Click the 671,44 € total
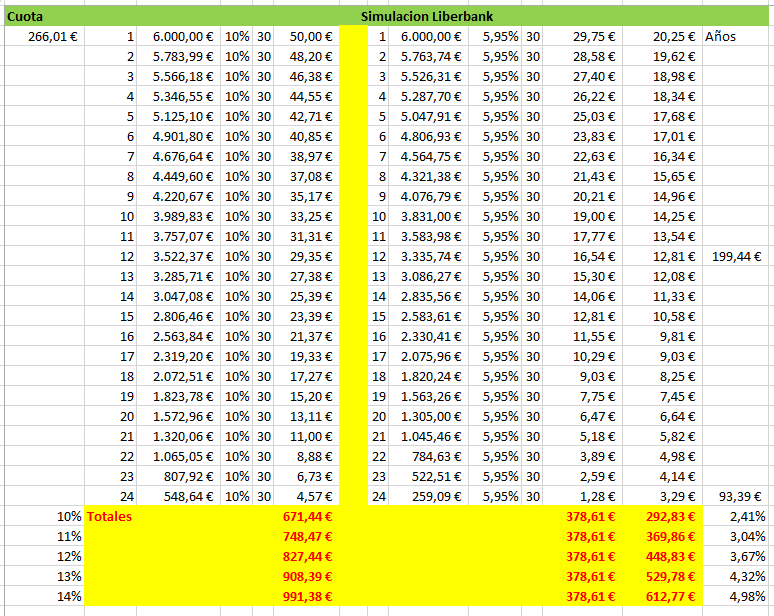Image resolution: width=774 pixels, height=616 pixels. (x=307, y=516)
